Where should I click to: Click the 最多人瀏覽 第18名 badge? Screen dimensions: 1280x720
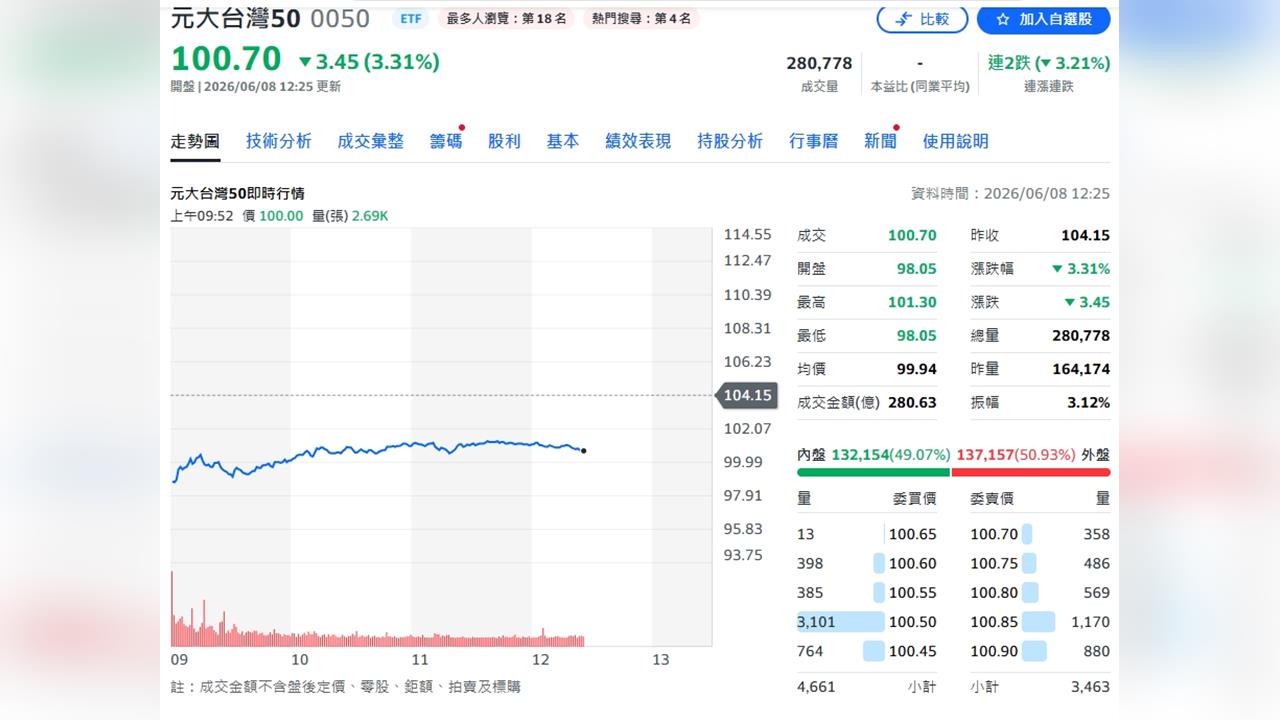point(506,19)
